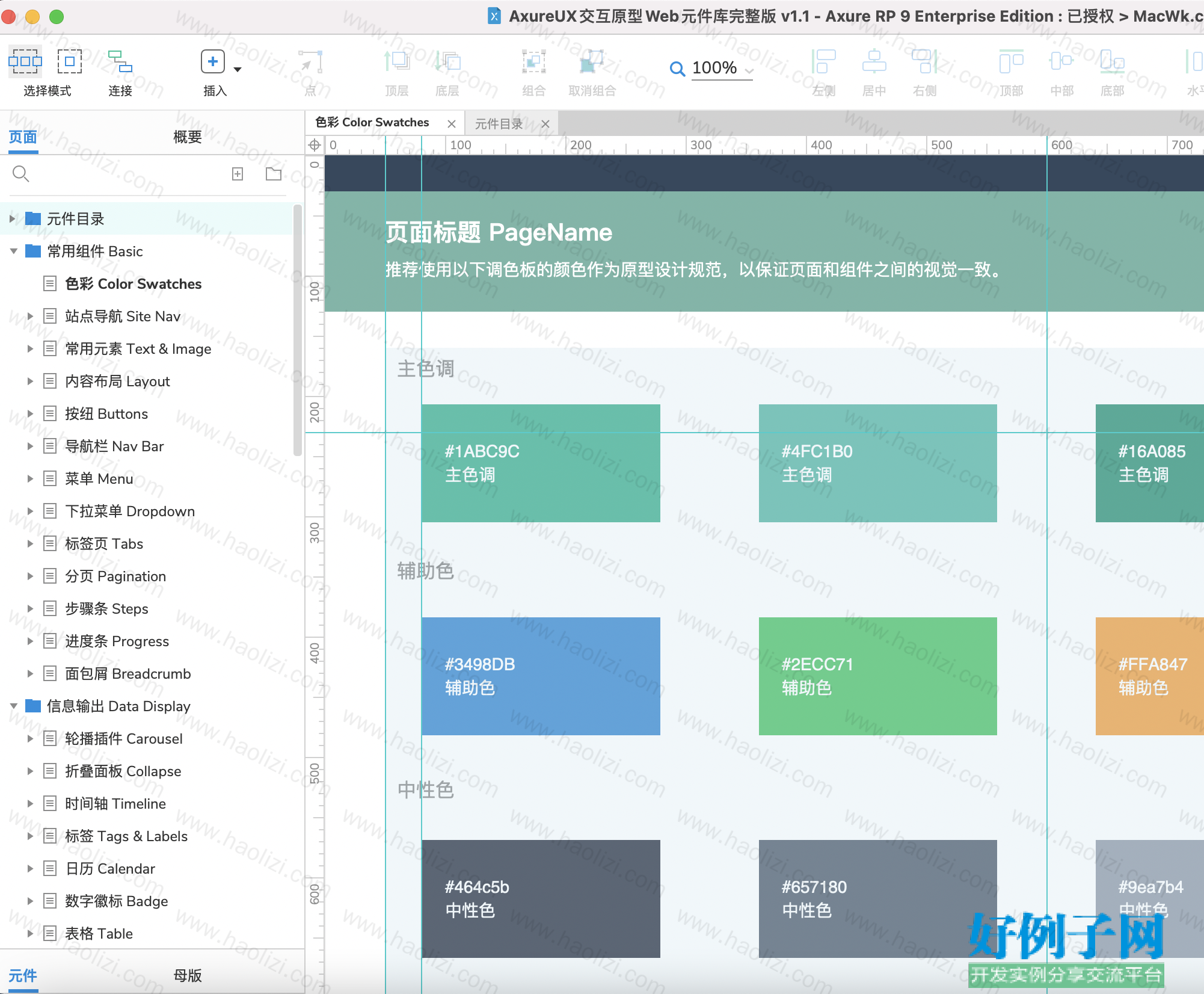The width and height of the screenshot is (1204, 994).
Task: Select the #2ECC71 green swatch
Action: point(877,676)
